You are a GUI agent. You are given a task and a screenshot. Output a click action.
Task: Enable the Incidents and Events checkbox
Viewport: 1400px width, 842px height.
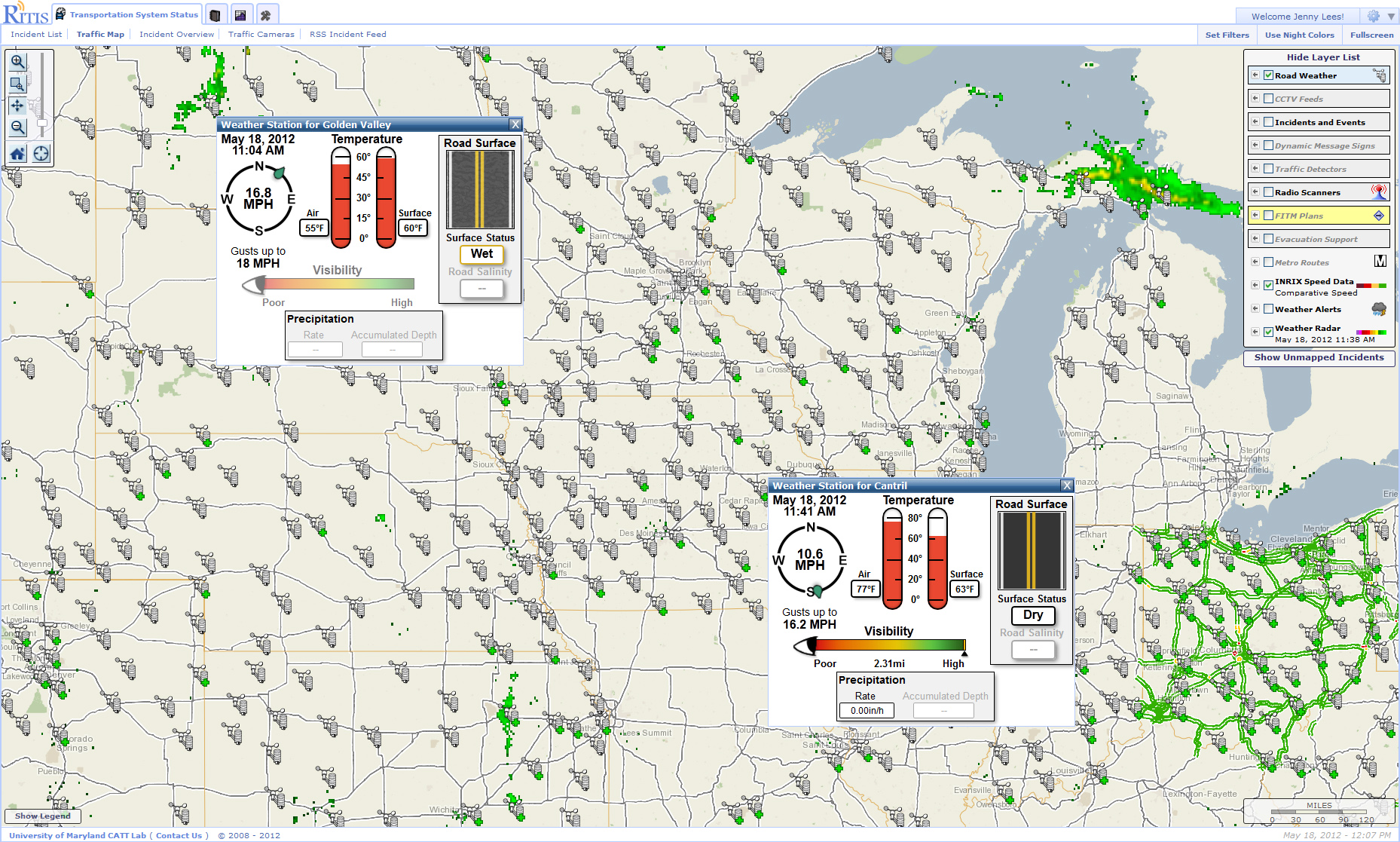tap(1269, 122)
